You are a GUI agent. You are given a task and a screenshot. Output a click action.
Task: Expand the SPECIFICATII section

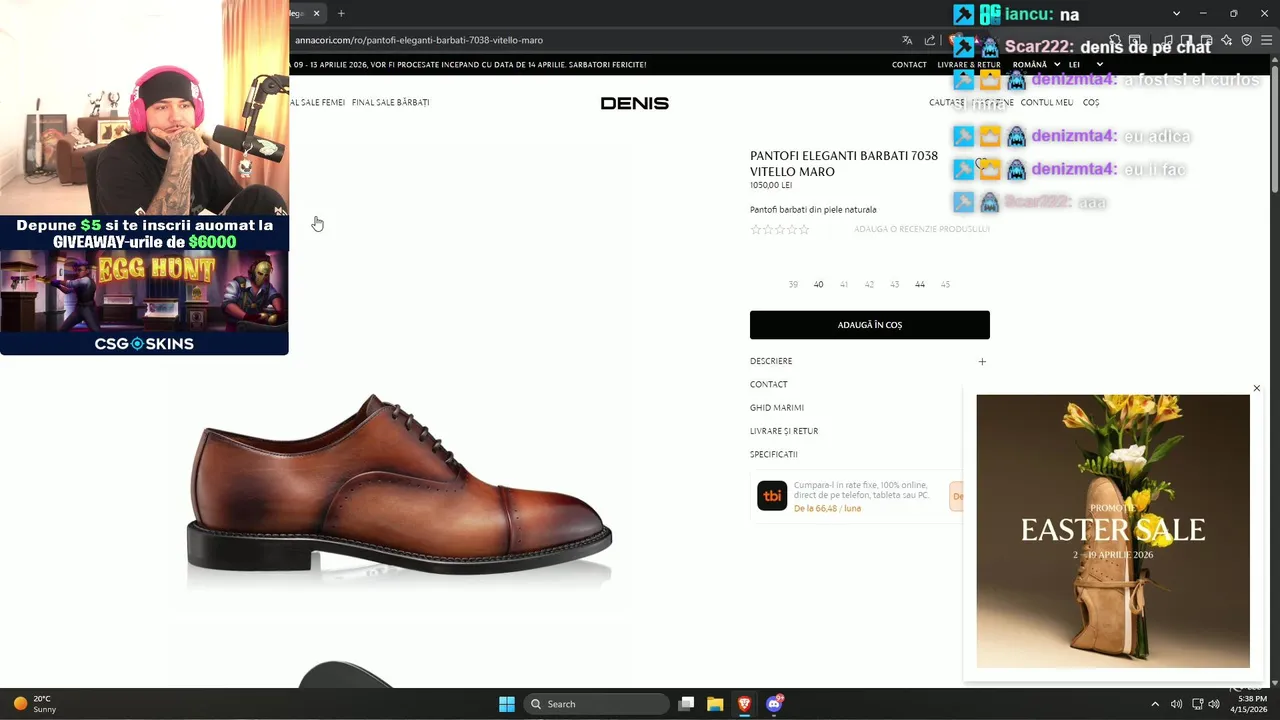tap(774, 454)
